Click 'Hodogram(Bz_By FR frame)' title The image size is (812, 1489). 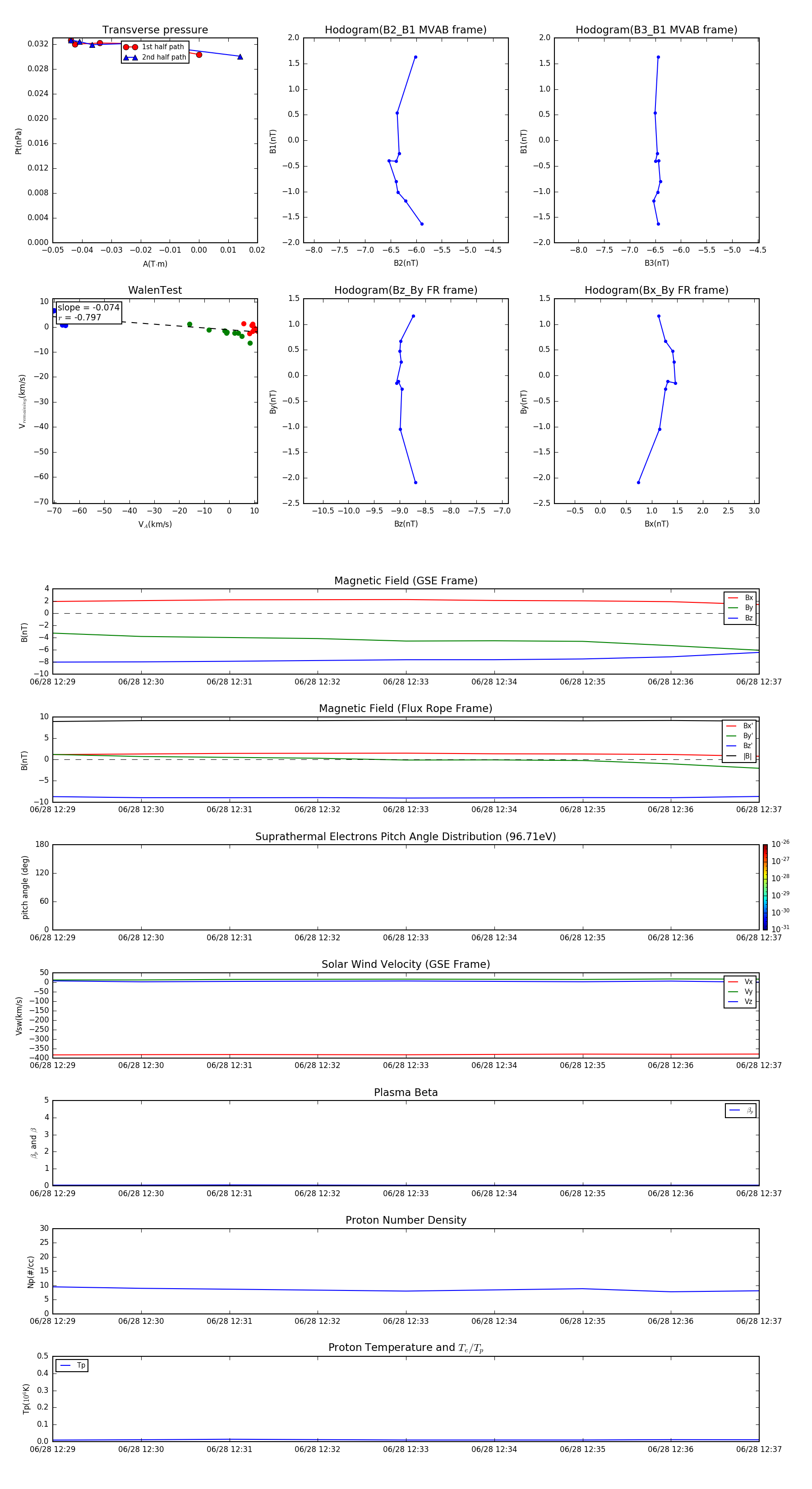pos(406,290)
